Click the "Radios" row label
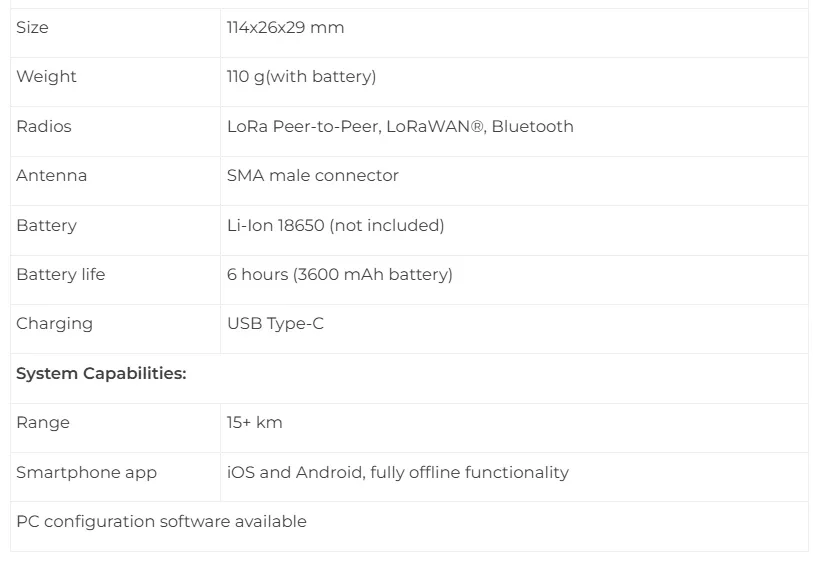 point(44,127)
